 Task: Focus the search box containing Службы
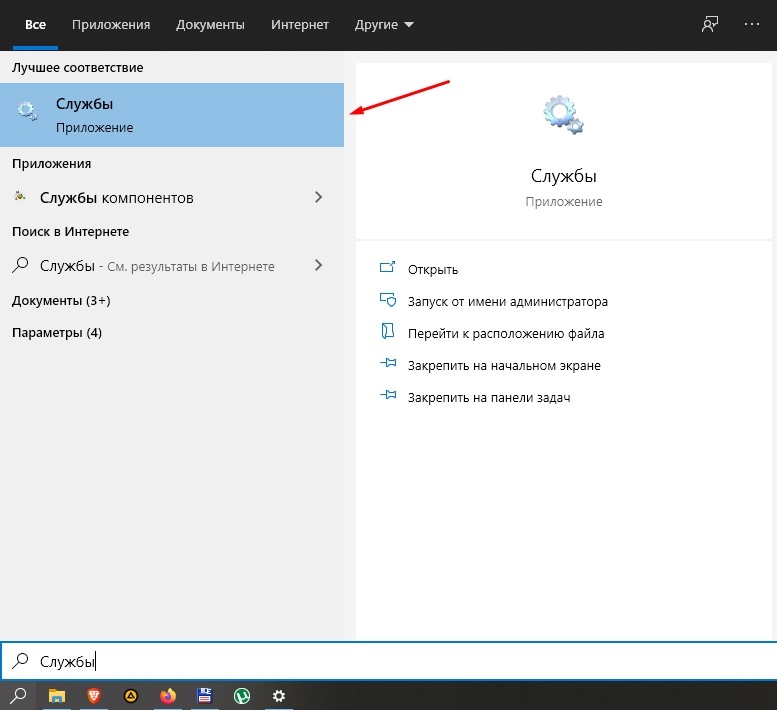tap(388, 661)
